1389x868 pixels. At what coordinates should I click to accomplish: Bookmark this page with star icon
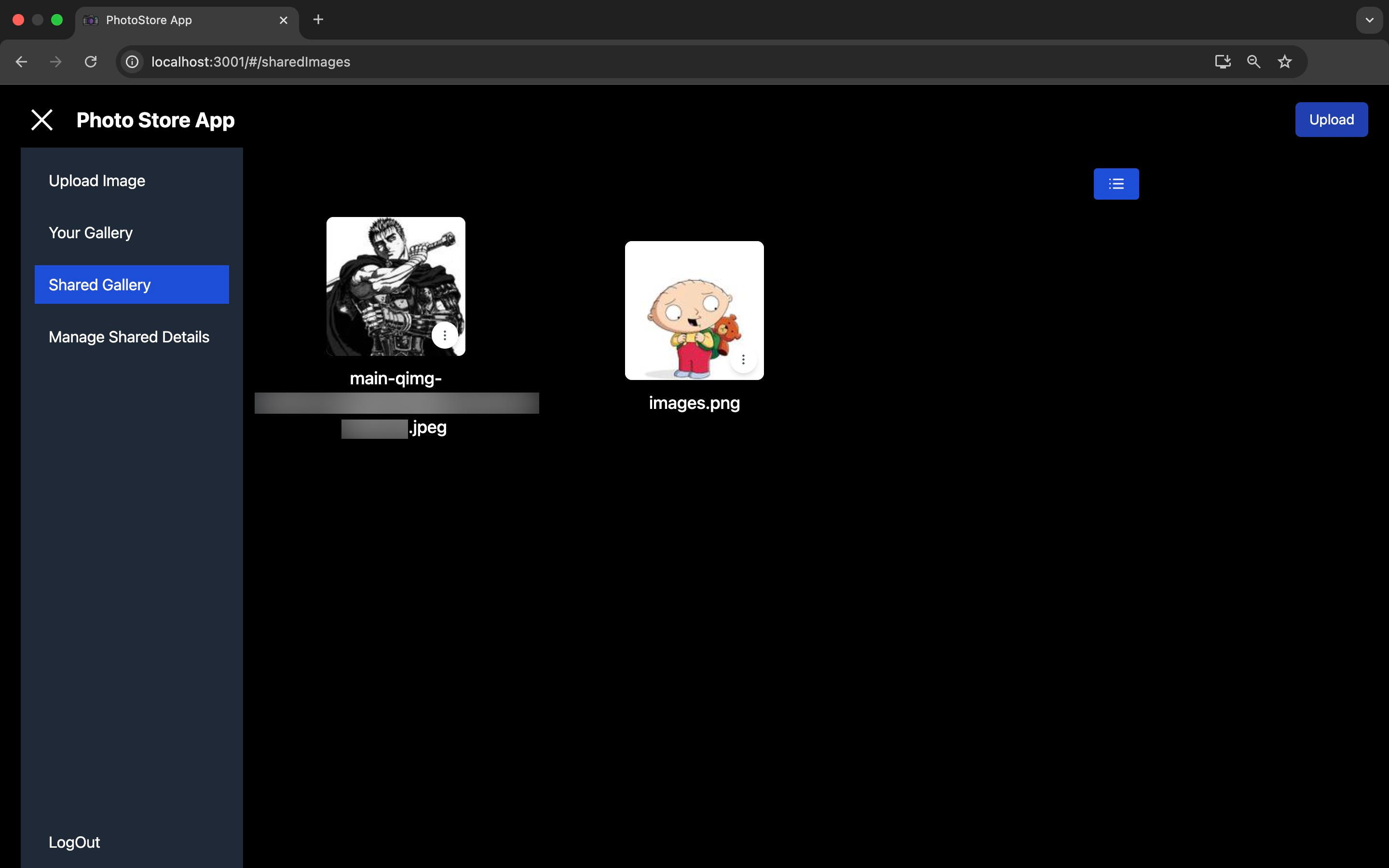pyautogui.click(x=1284, y=62)
